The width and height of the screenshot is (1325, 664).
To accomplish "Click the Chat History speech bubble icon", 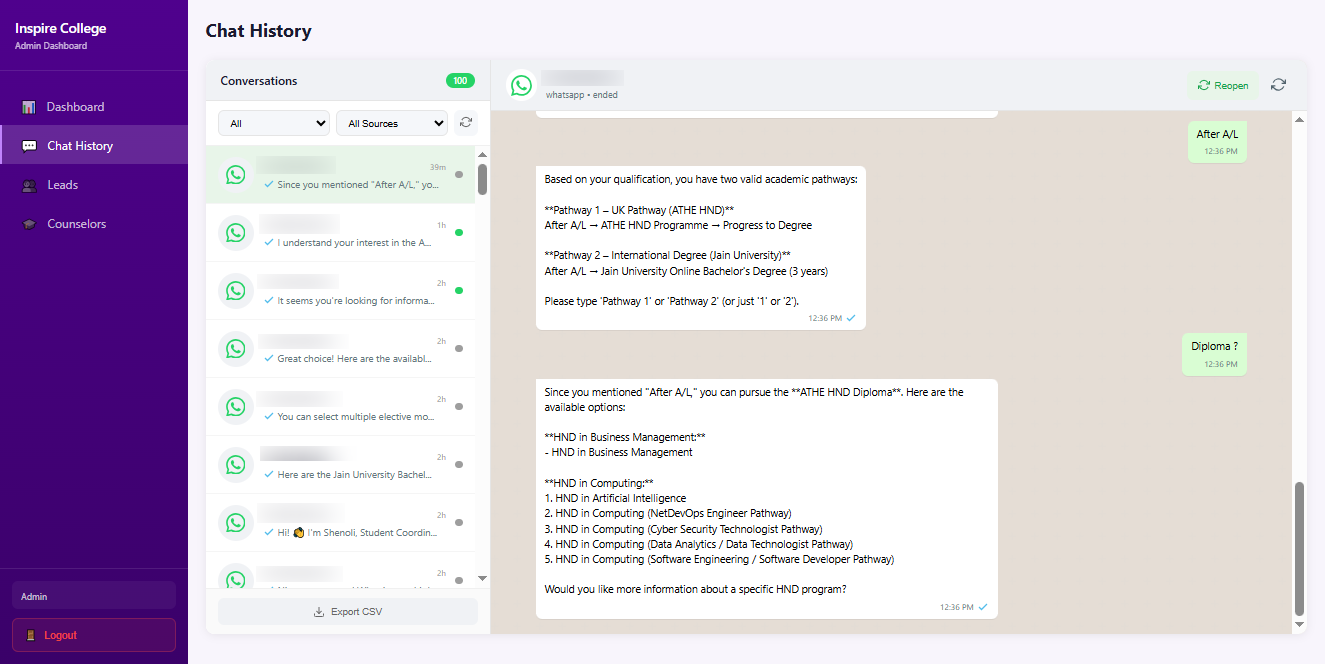I will point(29,146).
